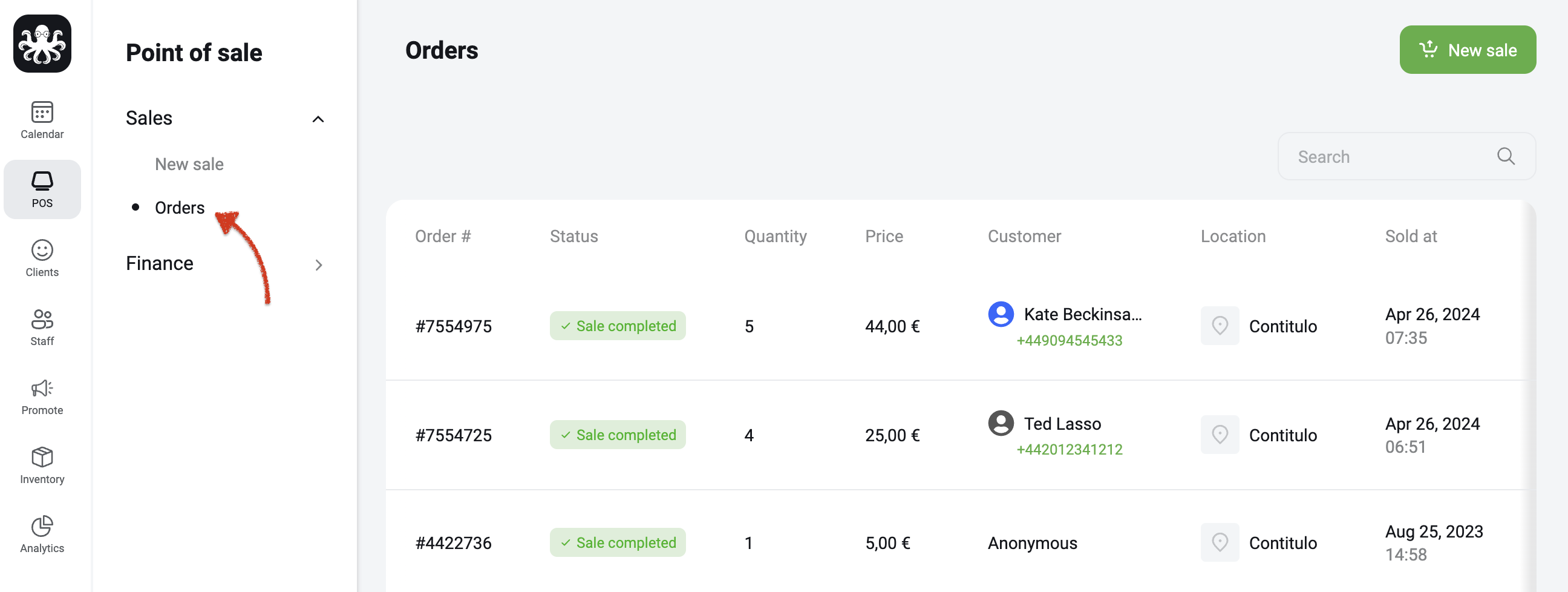Image resolution: width=1568 pixels, height=592 pixels.
Task: Select Orders in Sales submenu
Action: tap(180, 208)
